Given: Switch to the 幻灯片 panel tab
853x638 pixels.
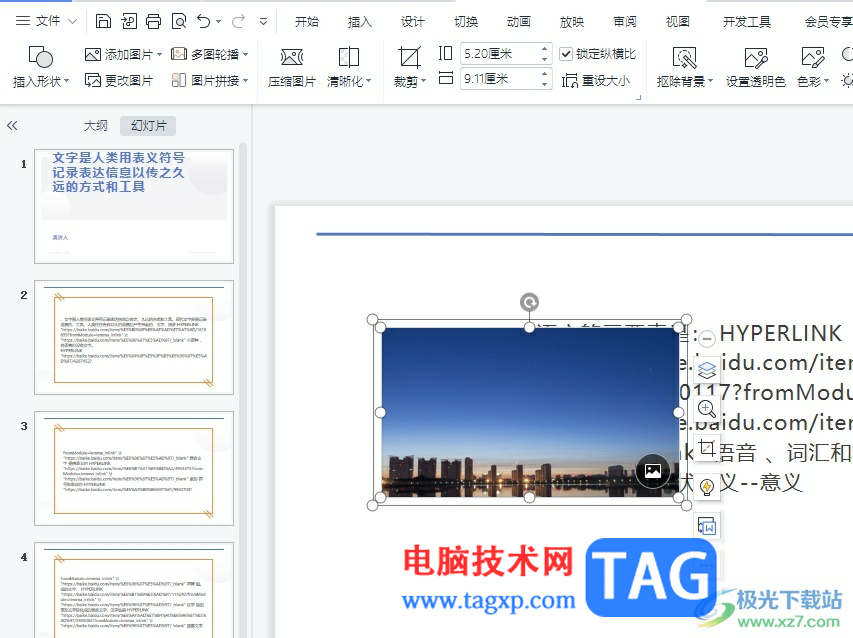Looking at the screenshot, I should click(x=148, y=126).
